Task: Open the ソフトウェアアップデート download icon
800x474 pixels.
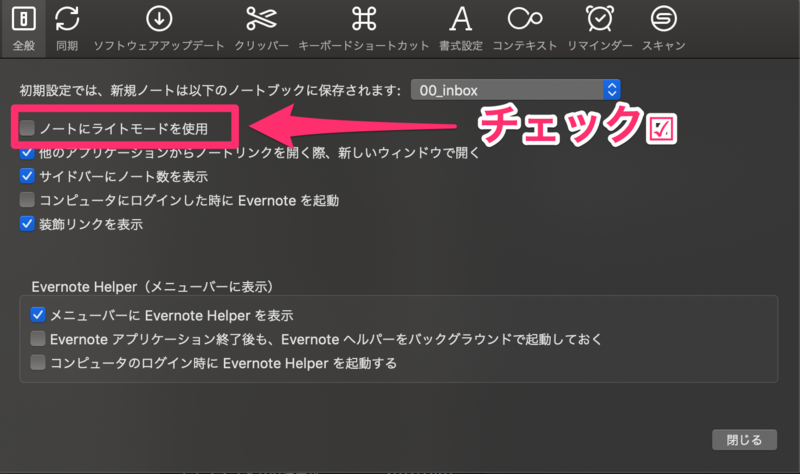Action: click(159, 19)
